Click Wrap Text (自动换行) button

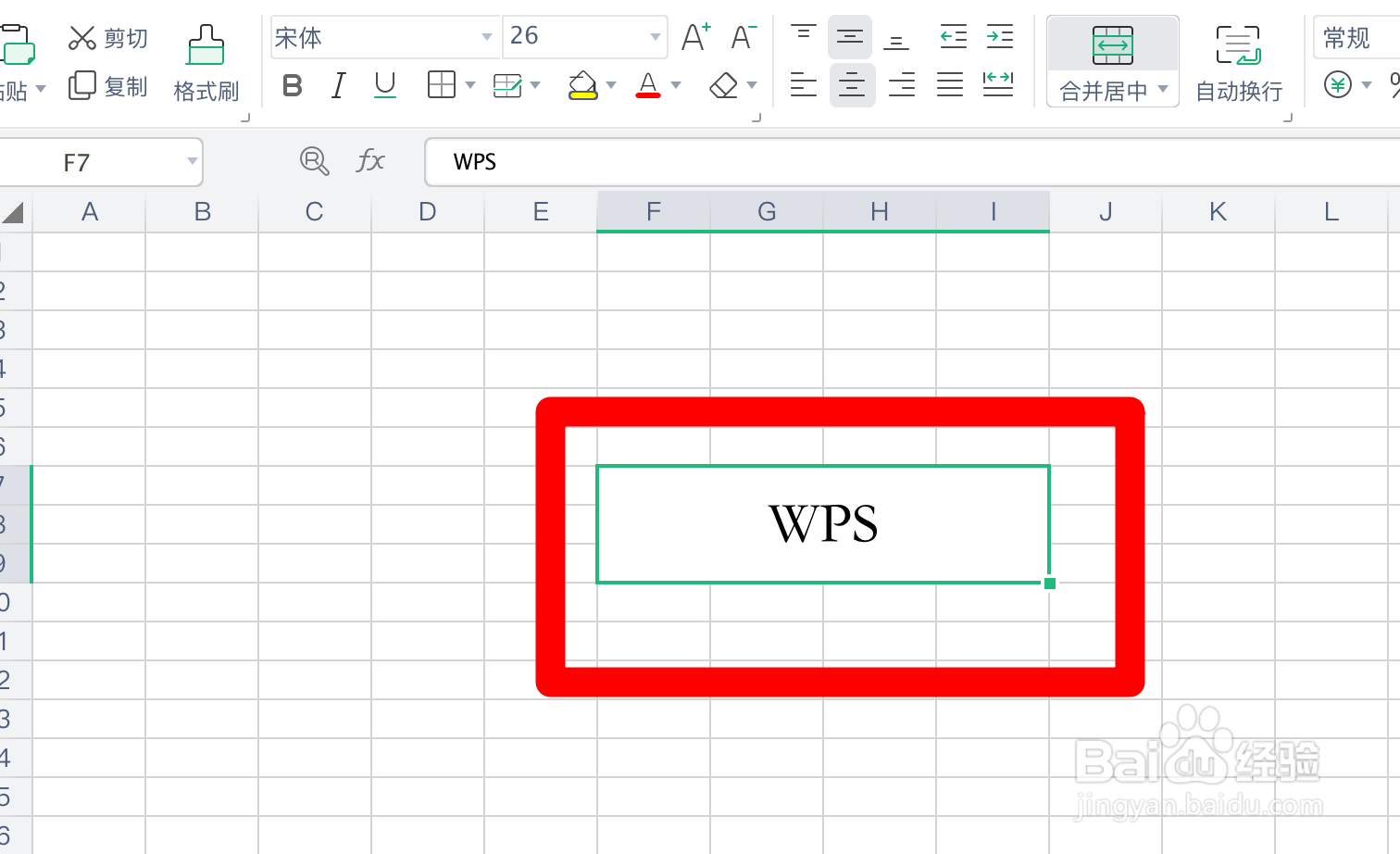(x=1239, y=63)
